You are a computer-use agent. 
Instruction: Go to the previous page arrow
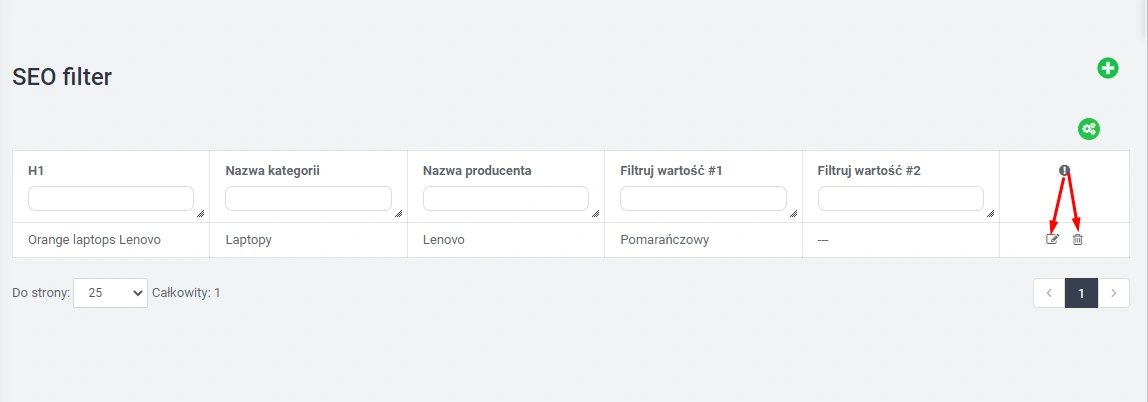[x=1049, y=293]
